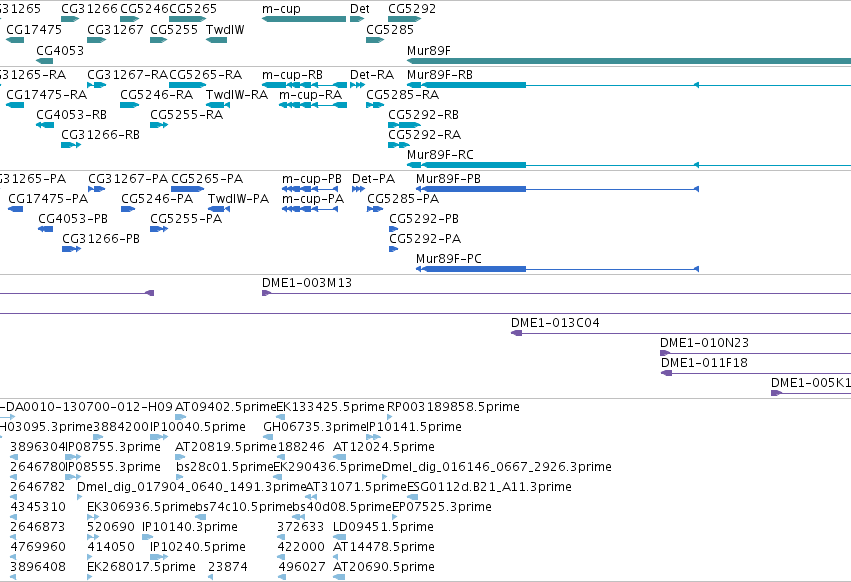
Task: Select the CG5292 gene label
Action: pos(412,9)
